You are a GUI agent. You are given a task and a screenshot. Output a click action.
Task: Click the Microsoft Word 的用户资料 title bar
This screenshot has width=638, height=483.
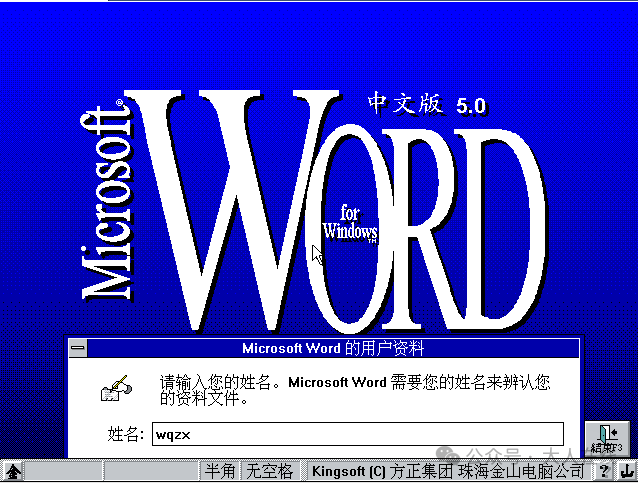[x=333, y=348]
